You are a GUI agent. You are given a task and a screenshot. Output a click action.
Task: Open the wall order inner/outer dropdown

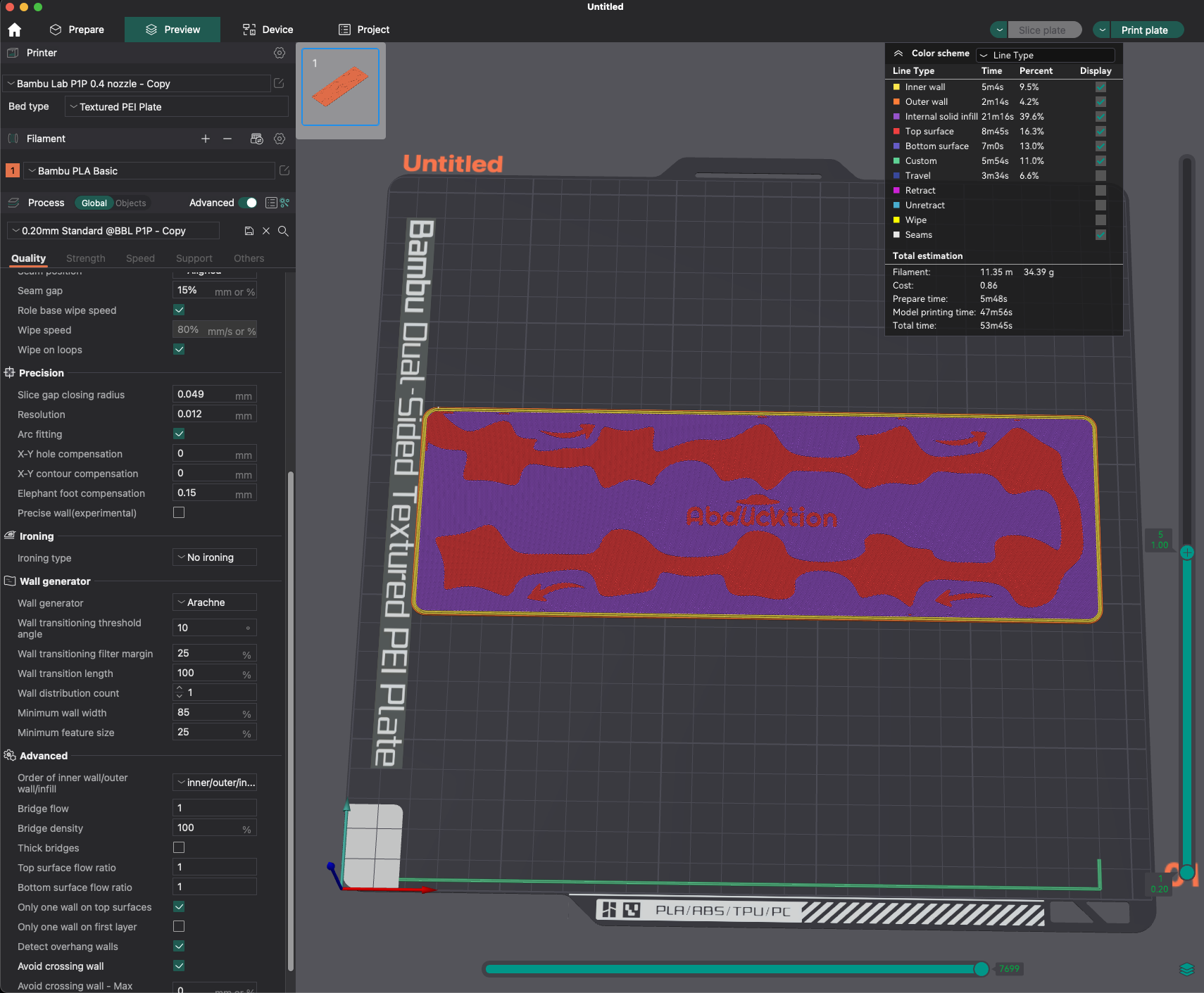pyautogui.click(x=215, y=783)
